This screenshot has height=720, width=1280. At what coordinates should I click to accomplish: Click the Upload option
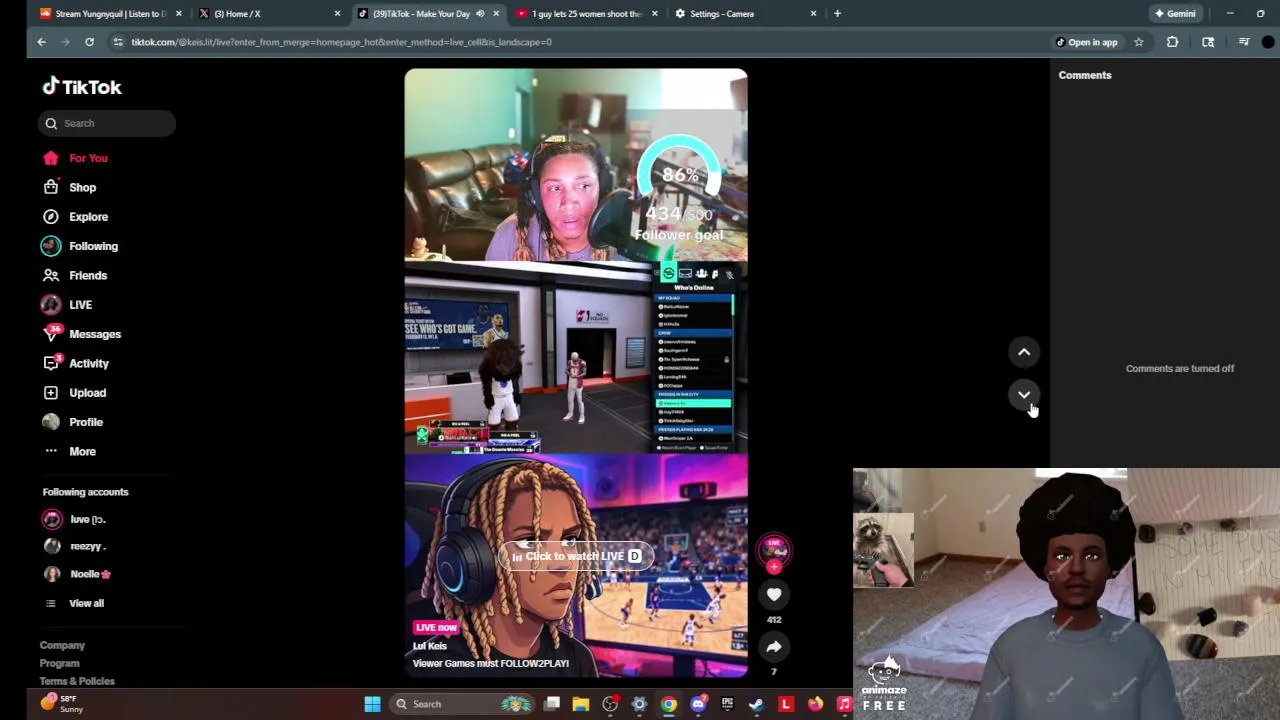(x=75, y=393)
